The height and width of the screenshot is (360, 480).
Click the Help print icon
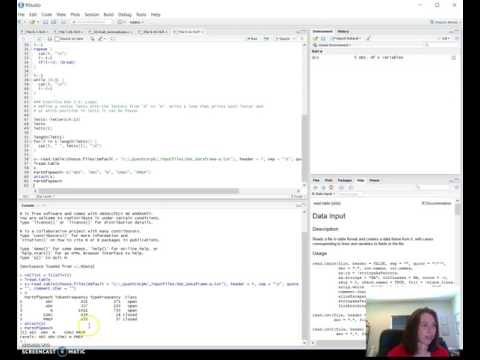pyautogui.click(x=341, y=188)
